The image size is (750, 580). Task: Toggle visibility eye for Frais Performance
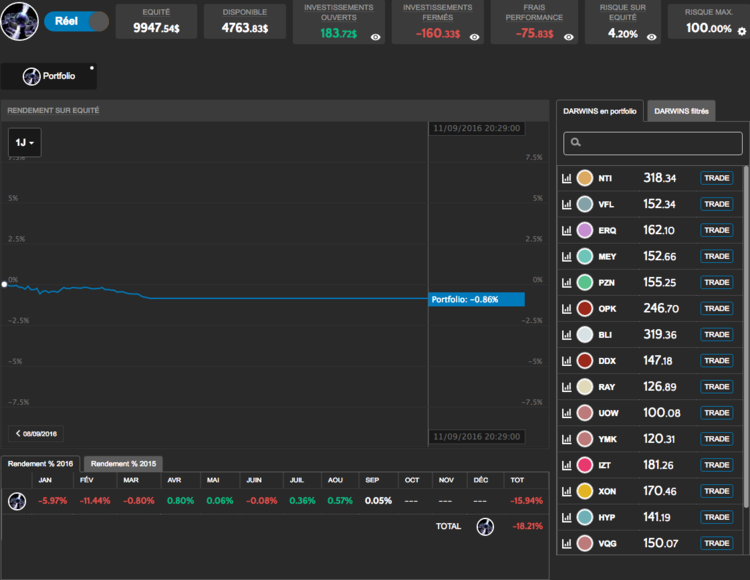coord(572,36)
